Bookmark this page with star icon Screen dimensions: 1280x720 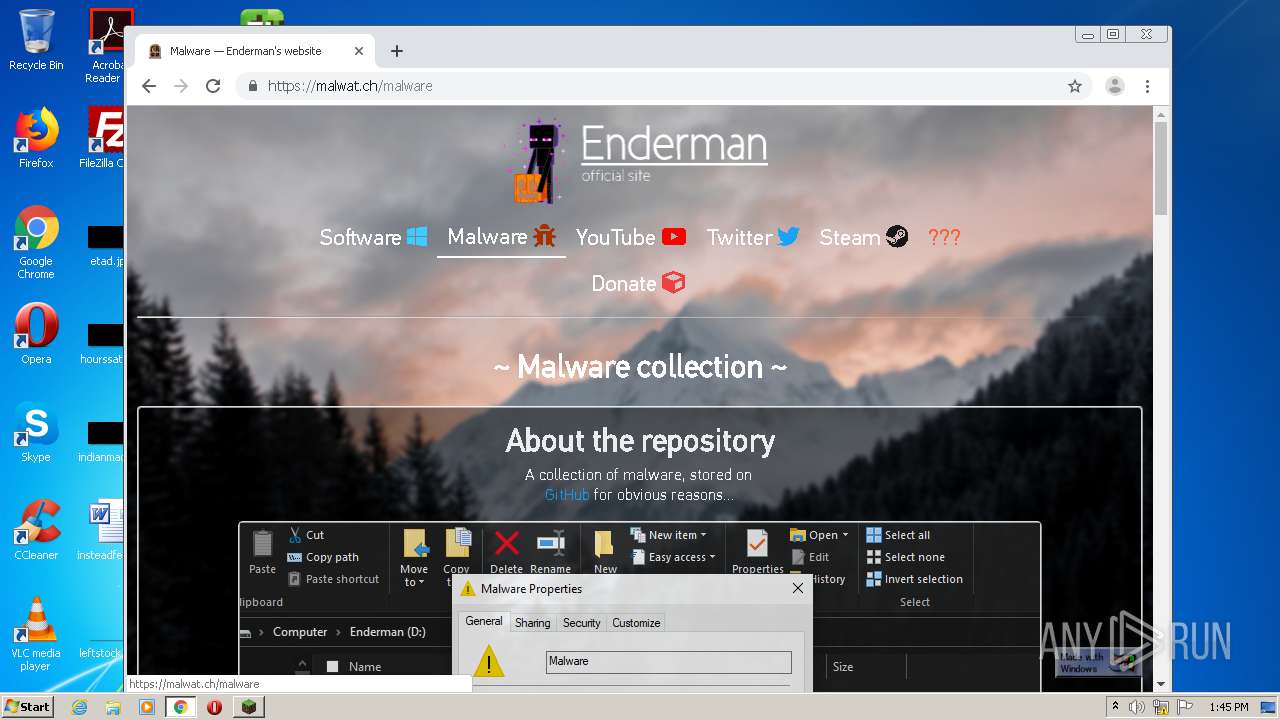(x=1075, y=86)
